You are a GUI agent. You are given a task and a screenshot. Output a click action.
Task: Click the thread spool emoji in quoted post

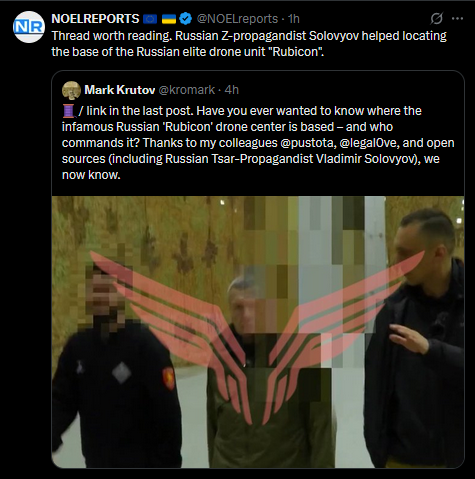68,111
